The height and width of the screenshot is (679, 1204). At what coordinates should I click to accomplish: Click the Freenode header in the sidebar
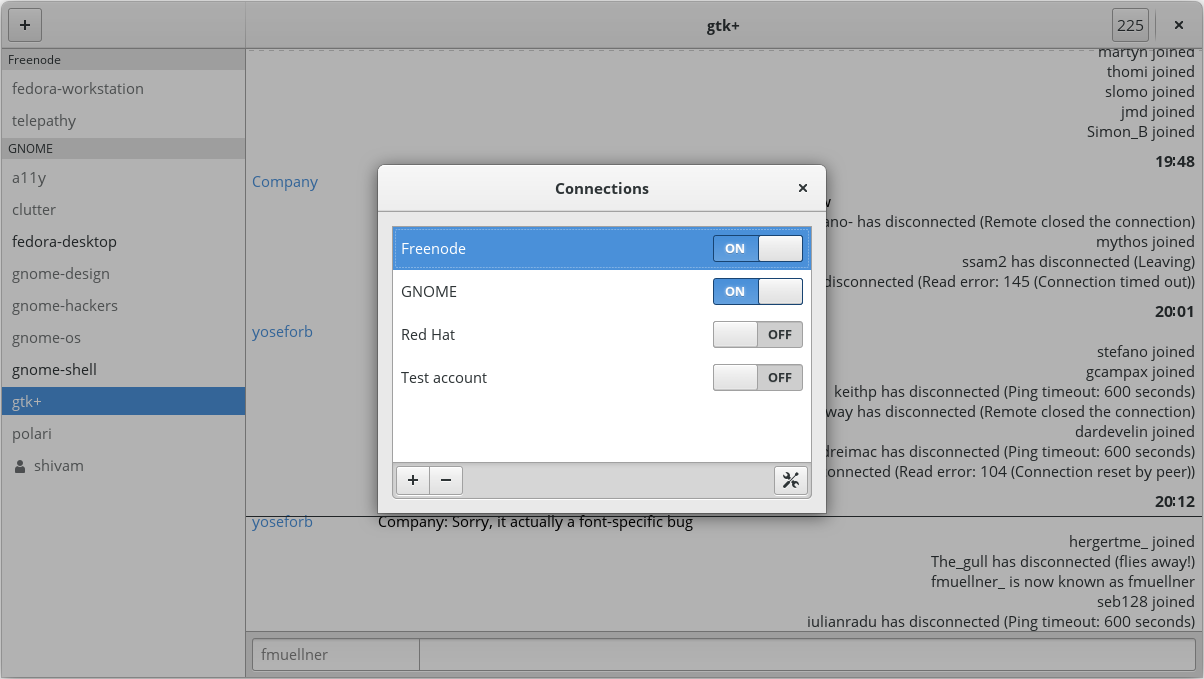click(x=122, y=59)
